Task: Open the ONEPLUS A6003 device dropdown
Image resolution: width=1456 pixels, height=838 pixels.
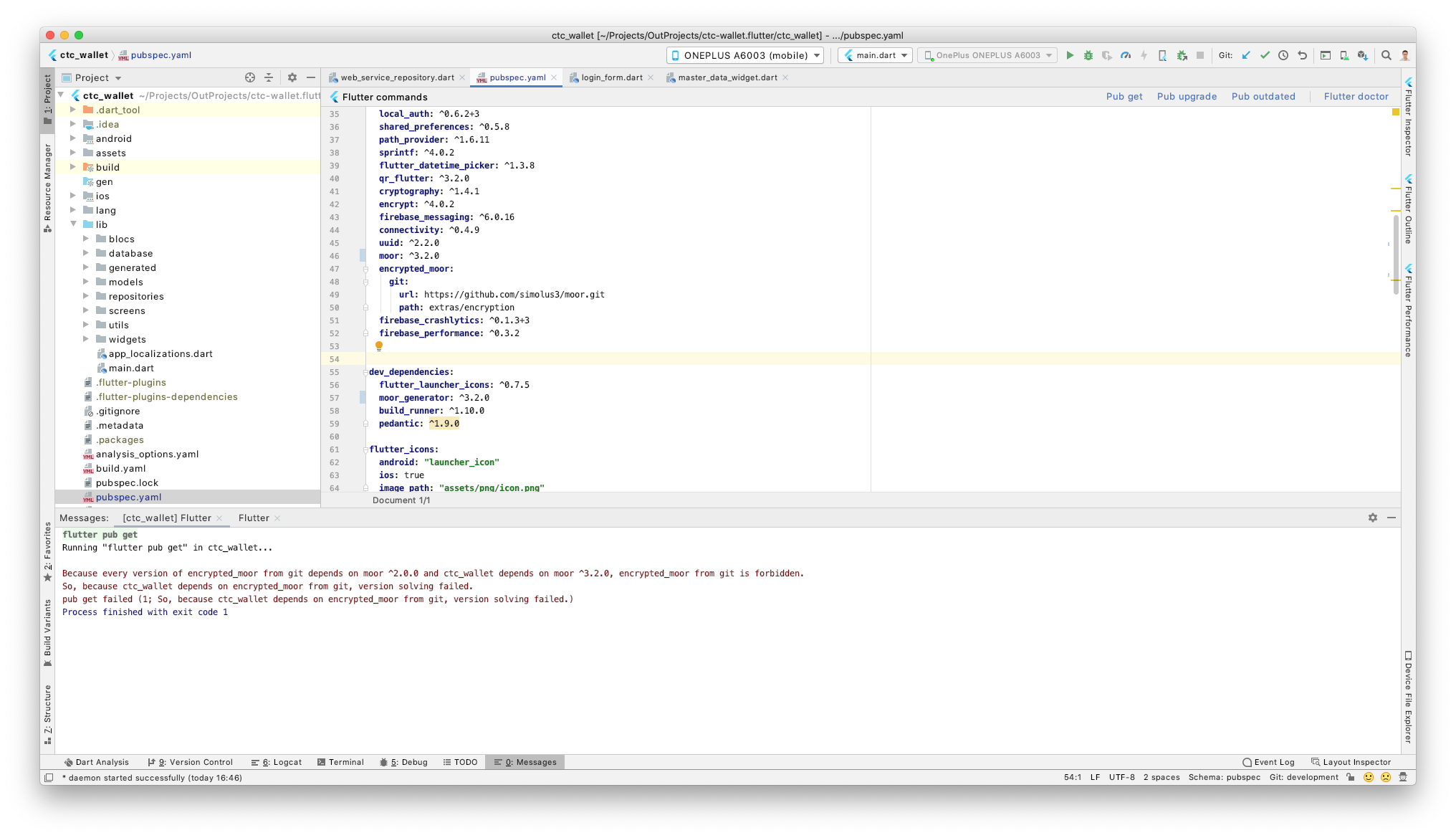Action: (x=744, y=55)
